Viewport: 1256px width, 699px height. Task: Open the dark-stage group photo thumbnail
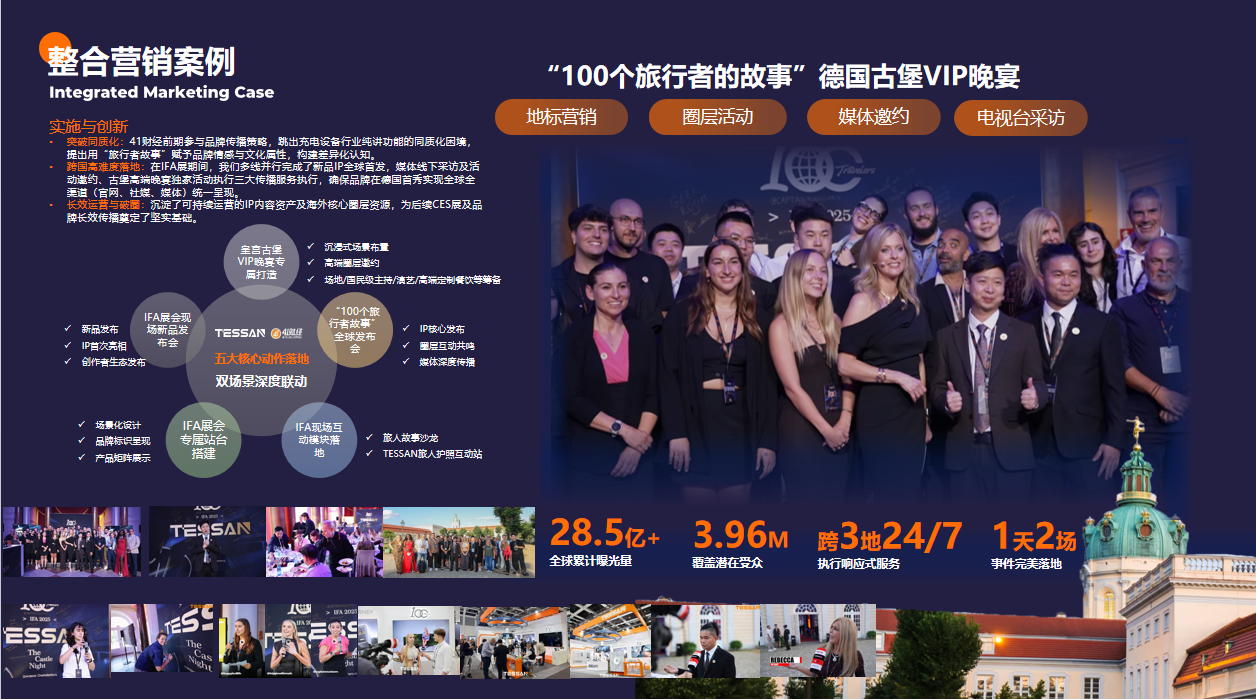coord(71,541)
